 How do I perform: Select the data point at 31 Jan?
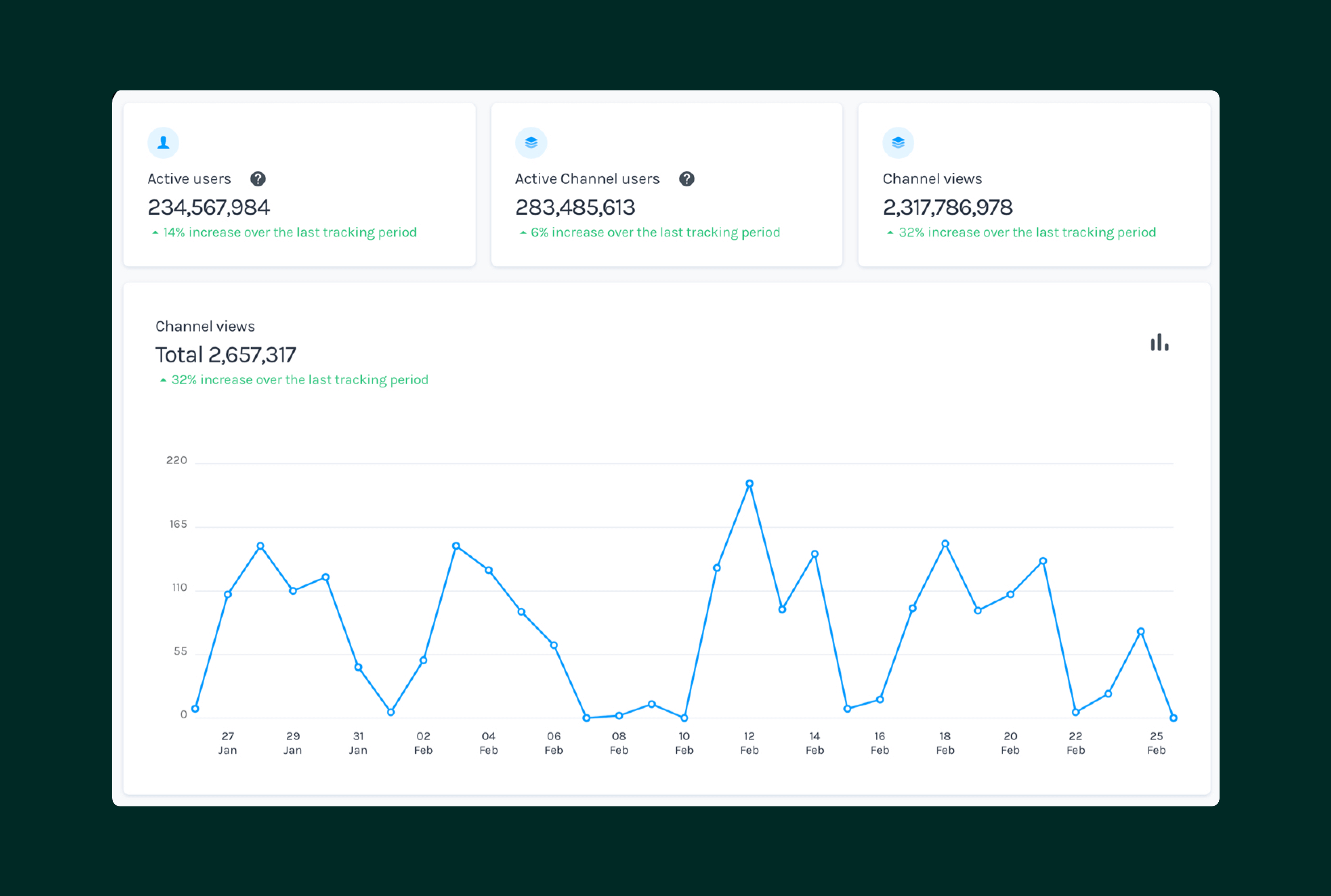(358, 667)
